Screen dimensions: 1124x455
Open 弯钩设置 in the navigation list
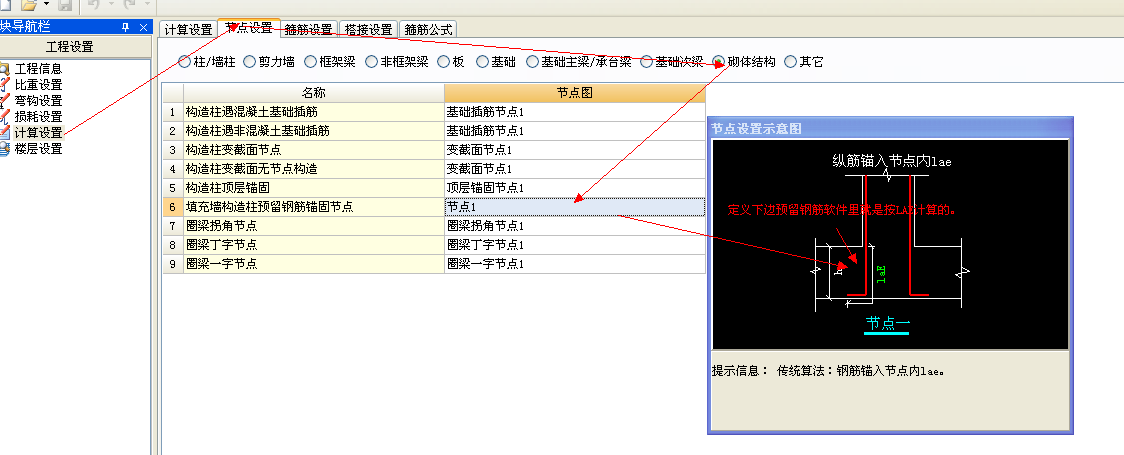coord(38,100)
